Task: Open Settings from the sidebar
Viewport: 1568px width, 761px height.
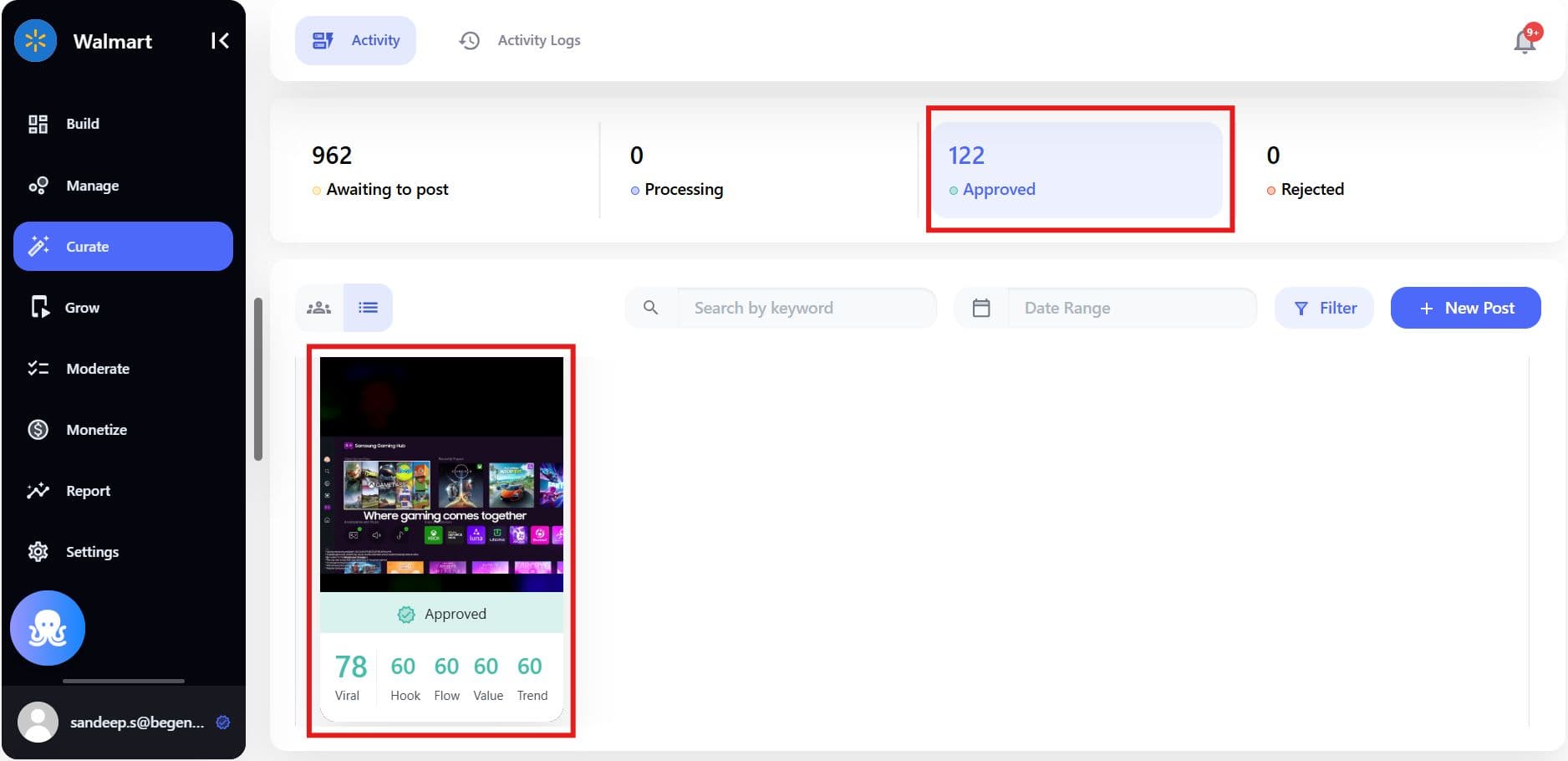Action: point(123,551)
